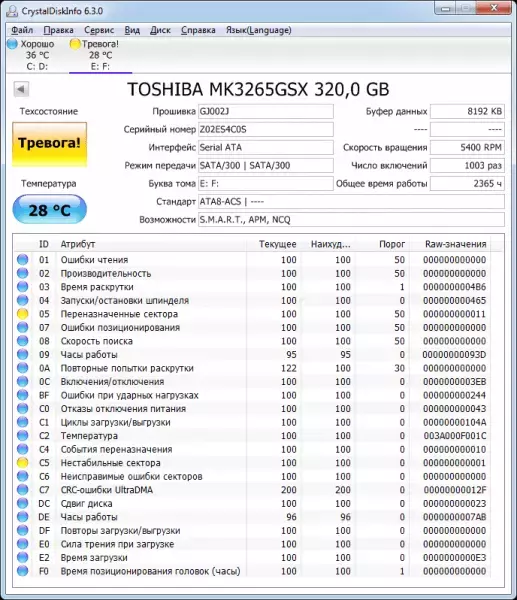Select the Тревога! 28 °C E: F: disk tab
The image size is (517, 600).
tap(100, 55)
